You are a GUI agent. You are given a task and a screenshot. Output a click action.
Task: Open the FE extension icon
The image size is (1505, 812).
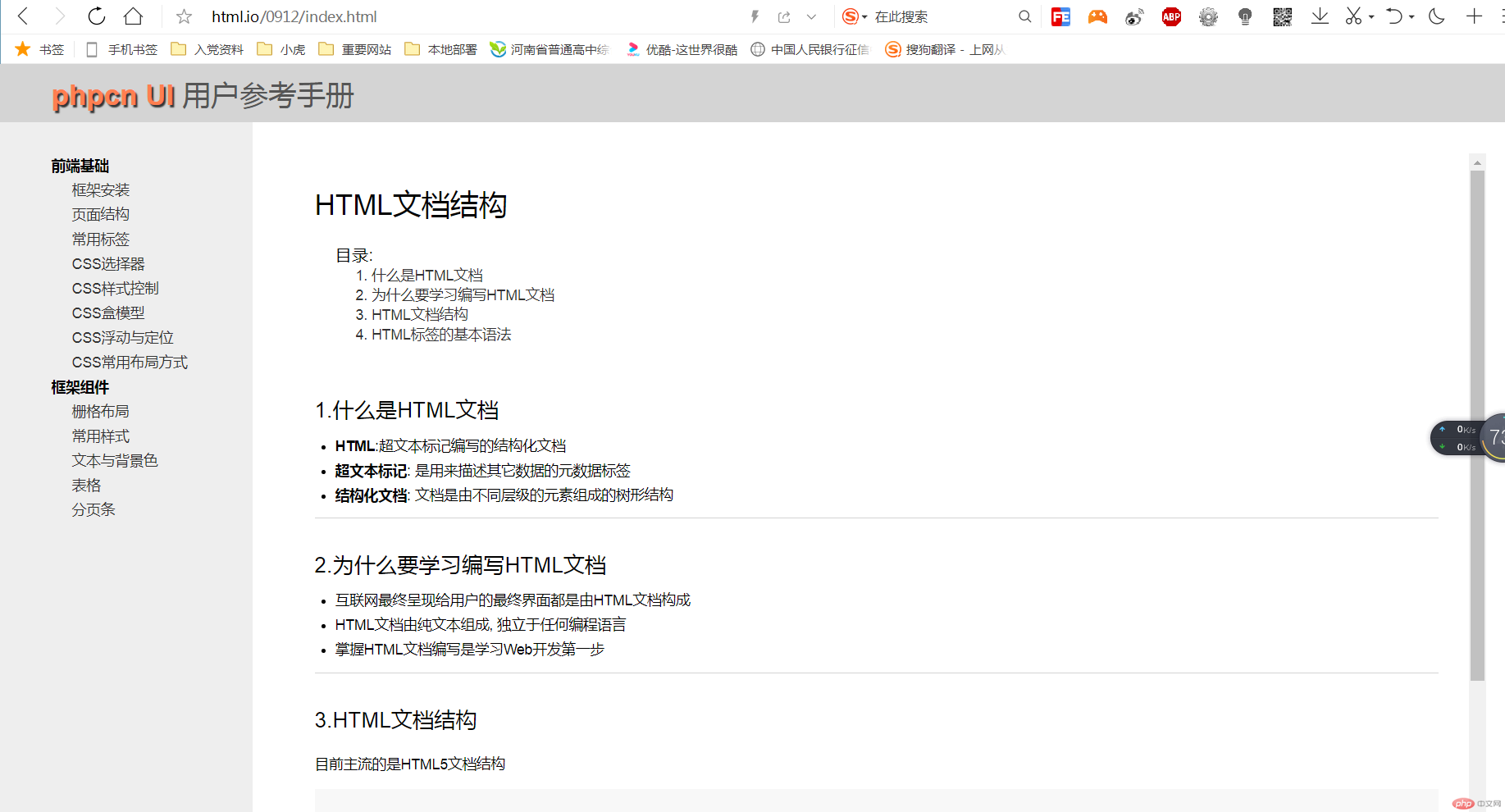pos(1060,16)
